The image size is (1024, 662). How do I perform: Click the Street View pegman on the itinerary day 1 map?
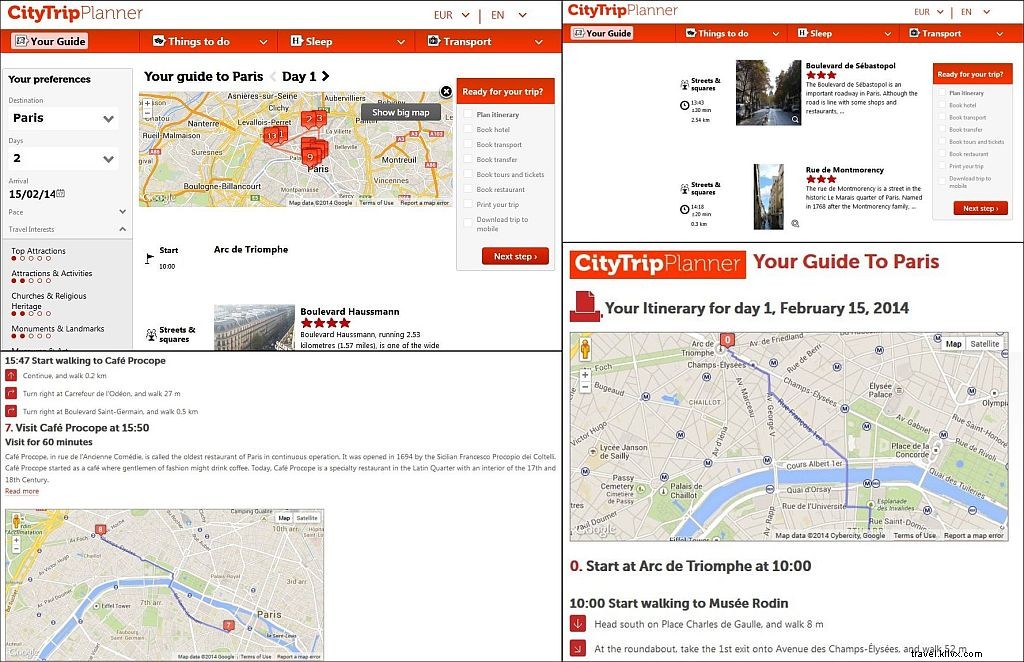(x=585, y=349)
